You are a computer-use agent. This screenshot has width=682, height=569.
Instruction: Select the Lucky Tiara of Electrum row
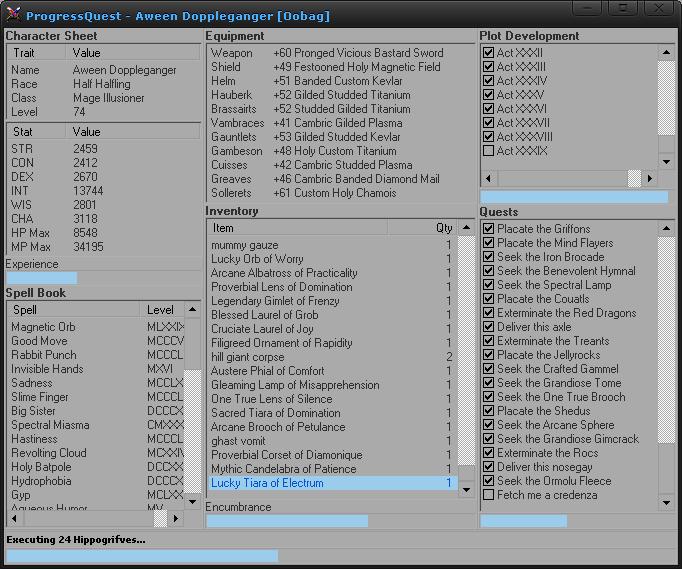333,483
